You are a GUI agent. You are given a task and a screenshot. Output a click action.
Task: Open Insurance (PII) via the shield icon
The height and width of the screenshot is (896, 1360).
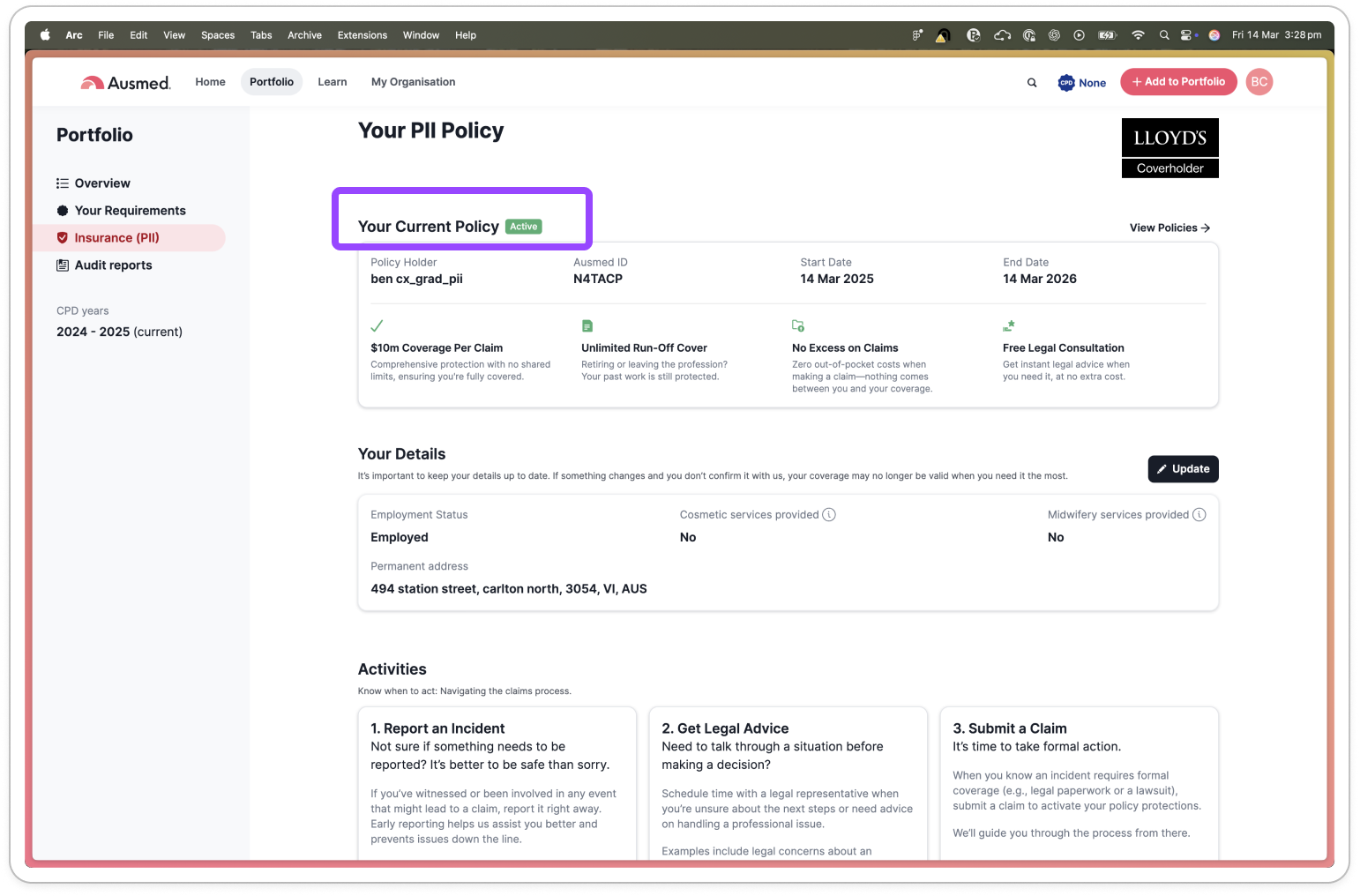(x=63, y=237)
